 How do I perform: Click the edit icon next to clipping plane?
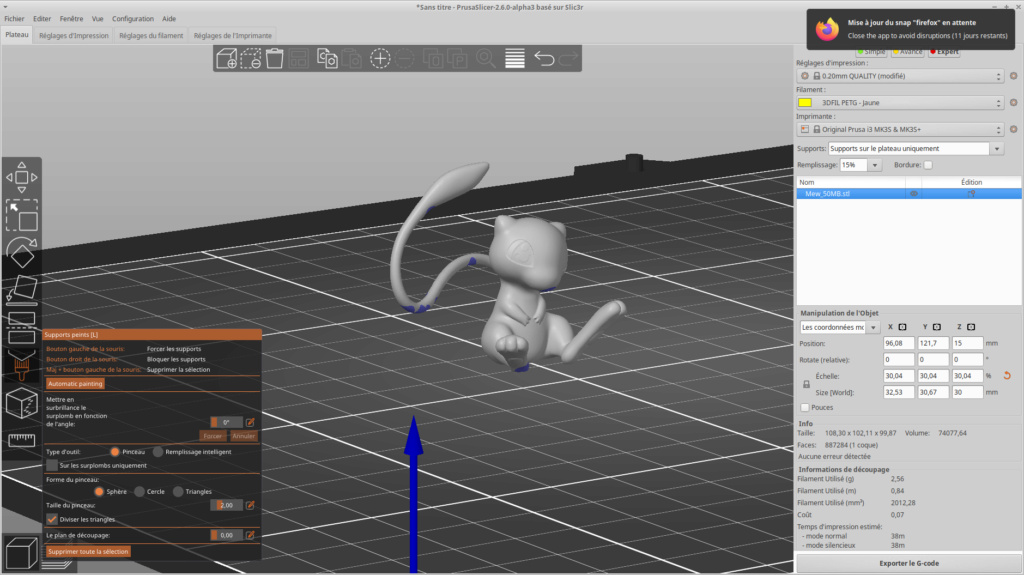[250, 535]
